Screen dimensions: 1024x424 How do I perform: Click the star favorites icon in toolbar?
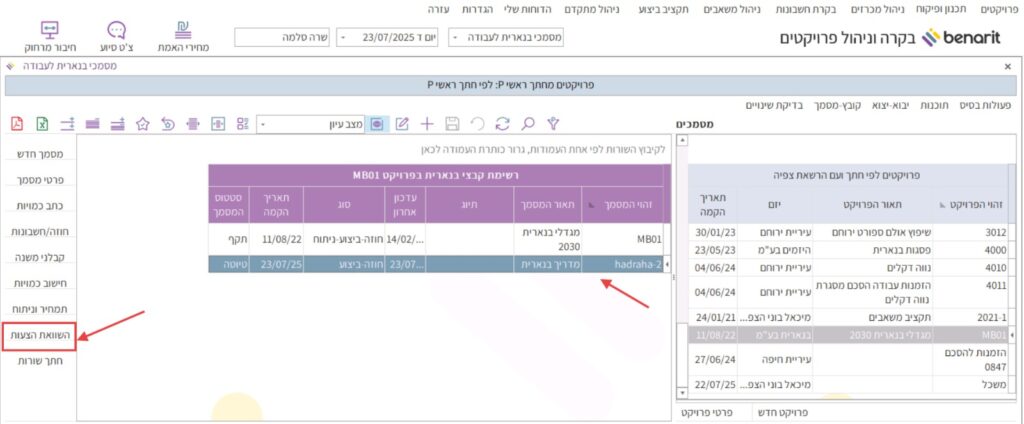point(143,124)
